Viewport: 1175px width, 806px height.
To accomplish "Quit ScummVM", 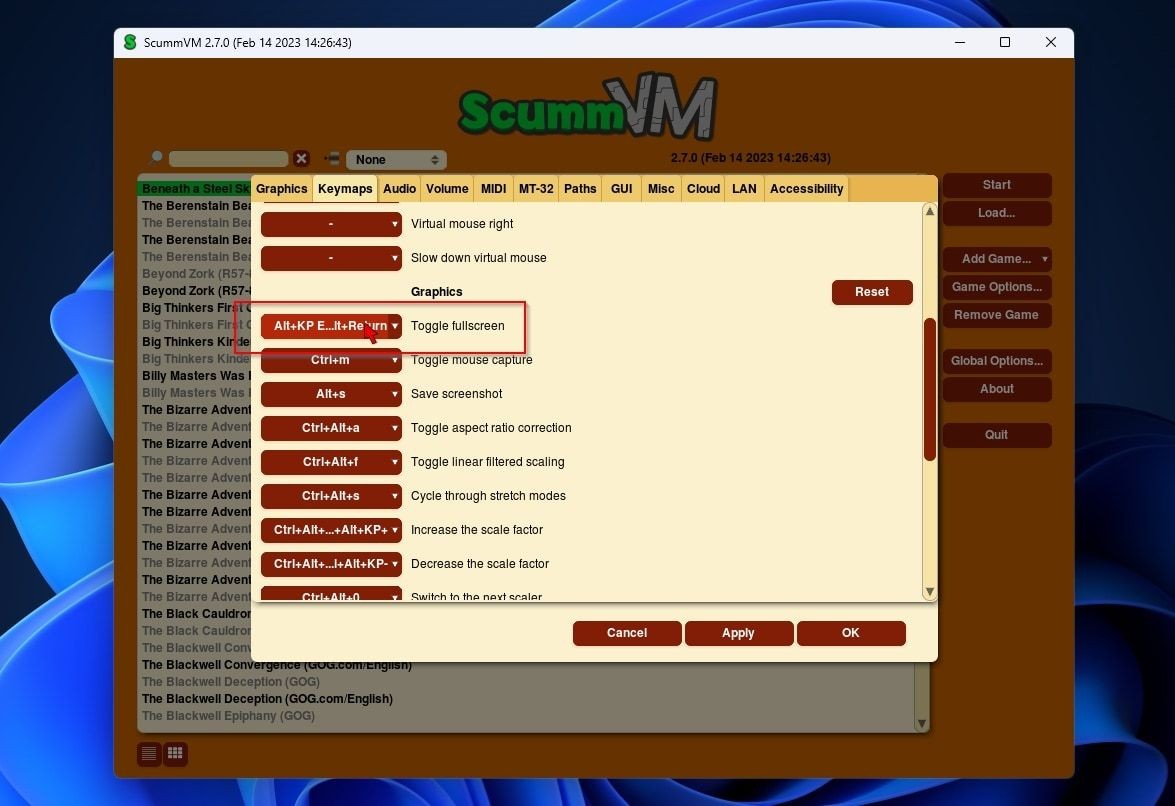I will pos(997,435).
